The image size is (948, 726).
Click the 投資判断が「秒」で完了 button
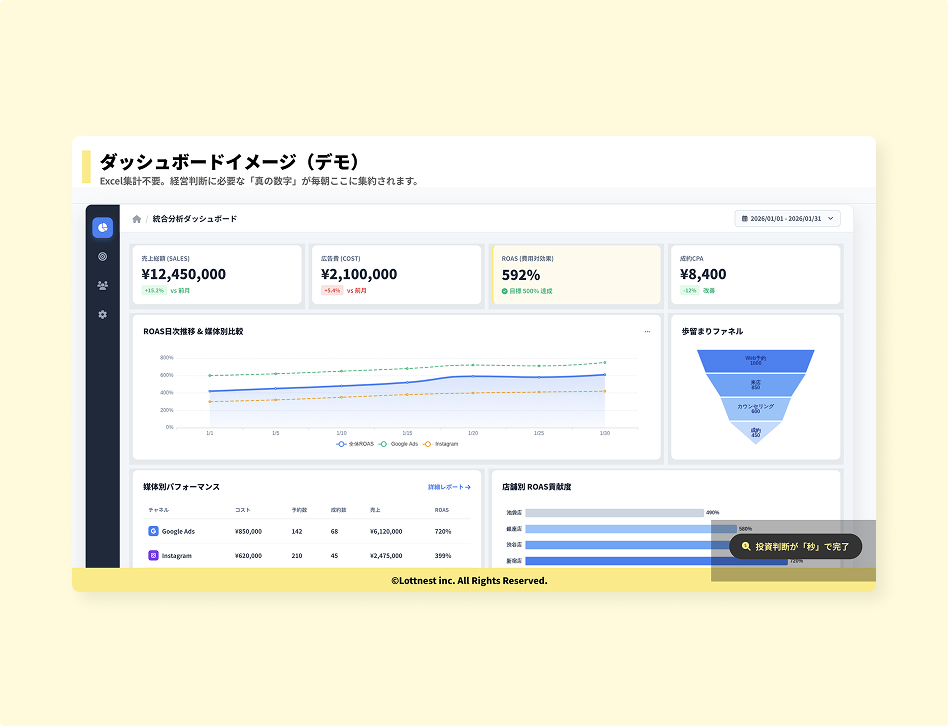coord(795,547)
